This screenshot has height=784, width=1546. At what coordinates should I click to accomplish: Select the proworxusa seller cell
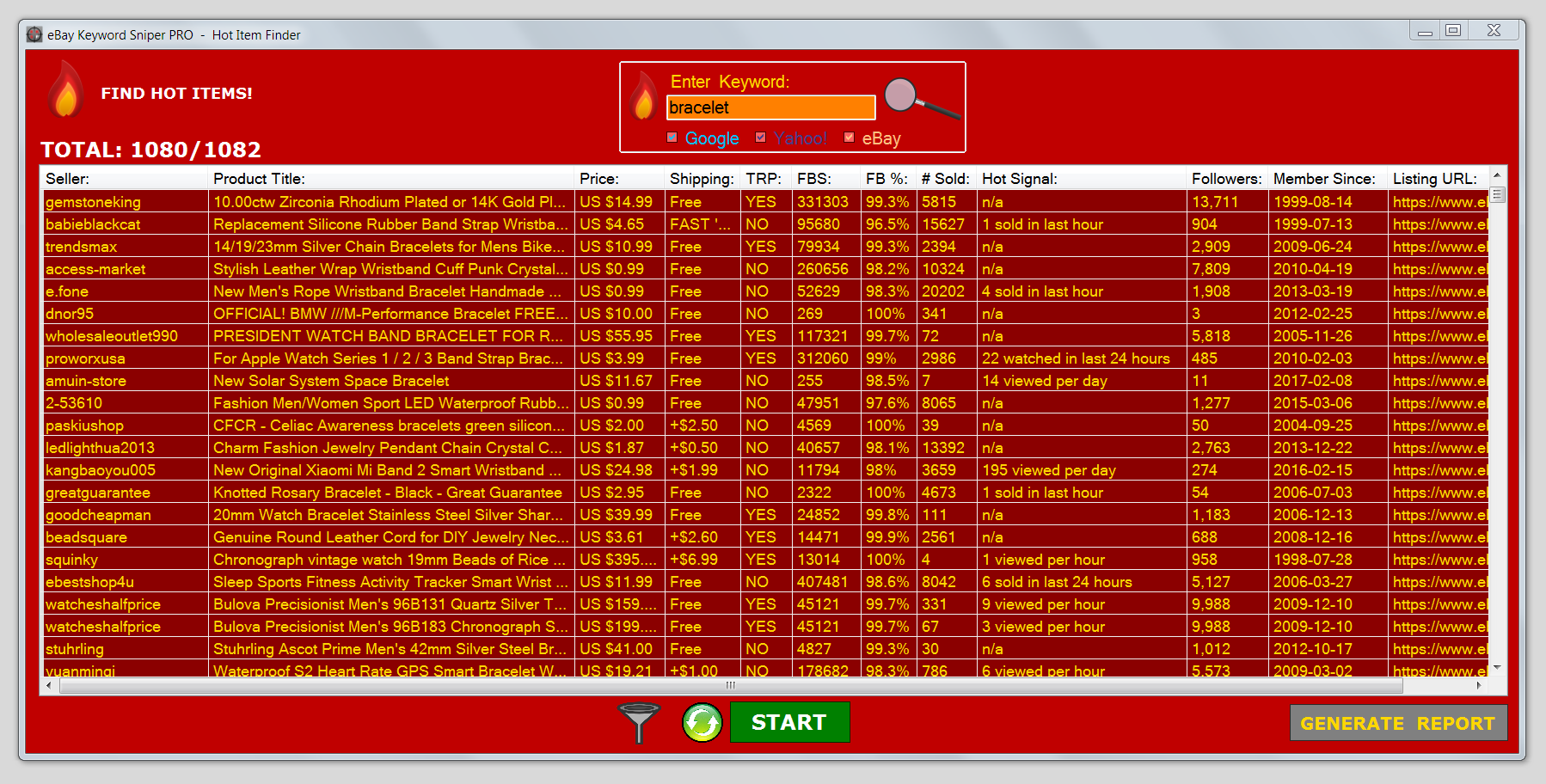pos(125,358)
